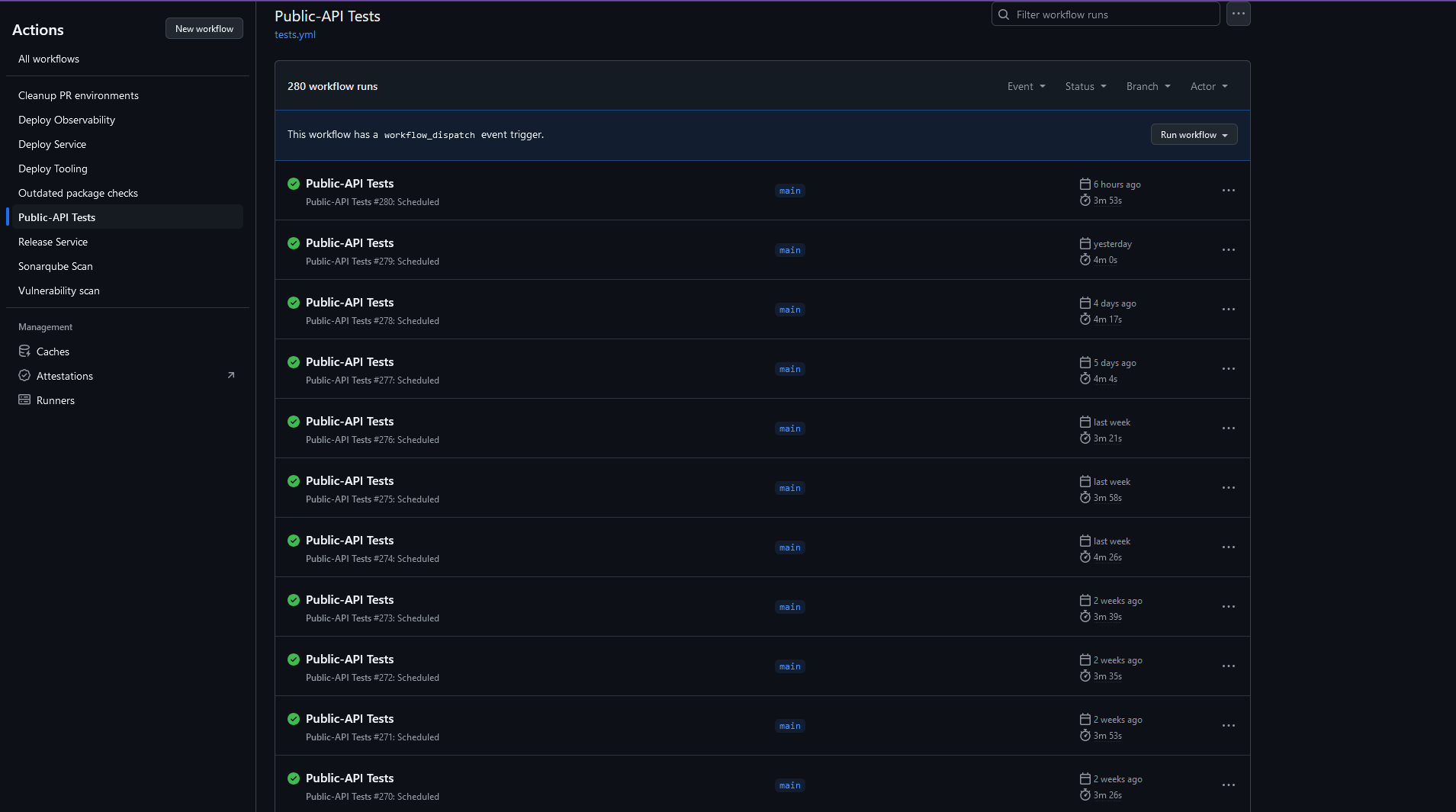
Task: Expand the Event filter dropdown
Action: 1026,86
